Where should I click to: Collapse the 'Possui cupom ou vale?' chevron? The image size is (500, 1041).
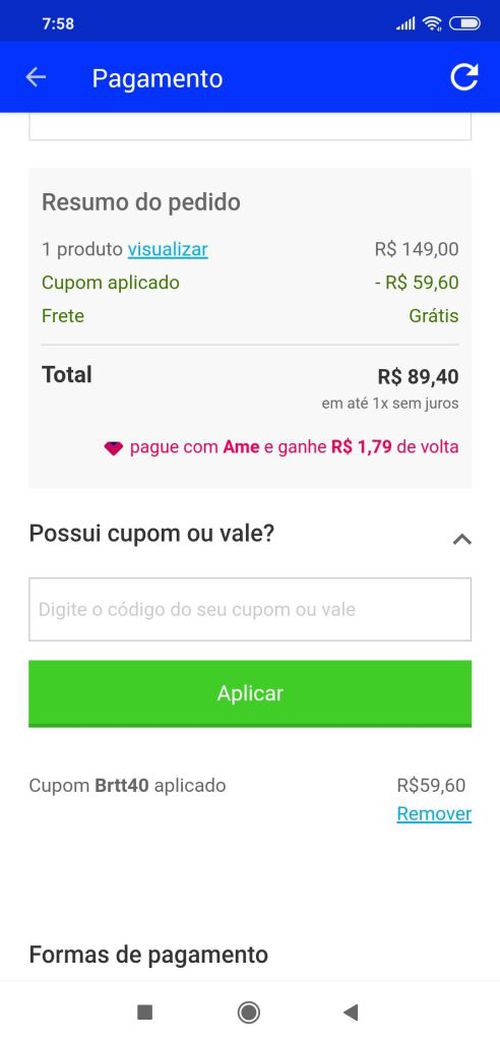[462, 538]
